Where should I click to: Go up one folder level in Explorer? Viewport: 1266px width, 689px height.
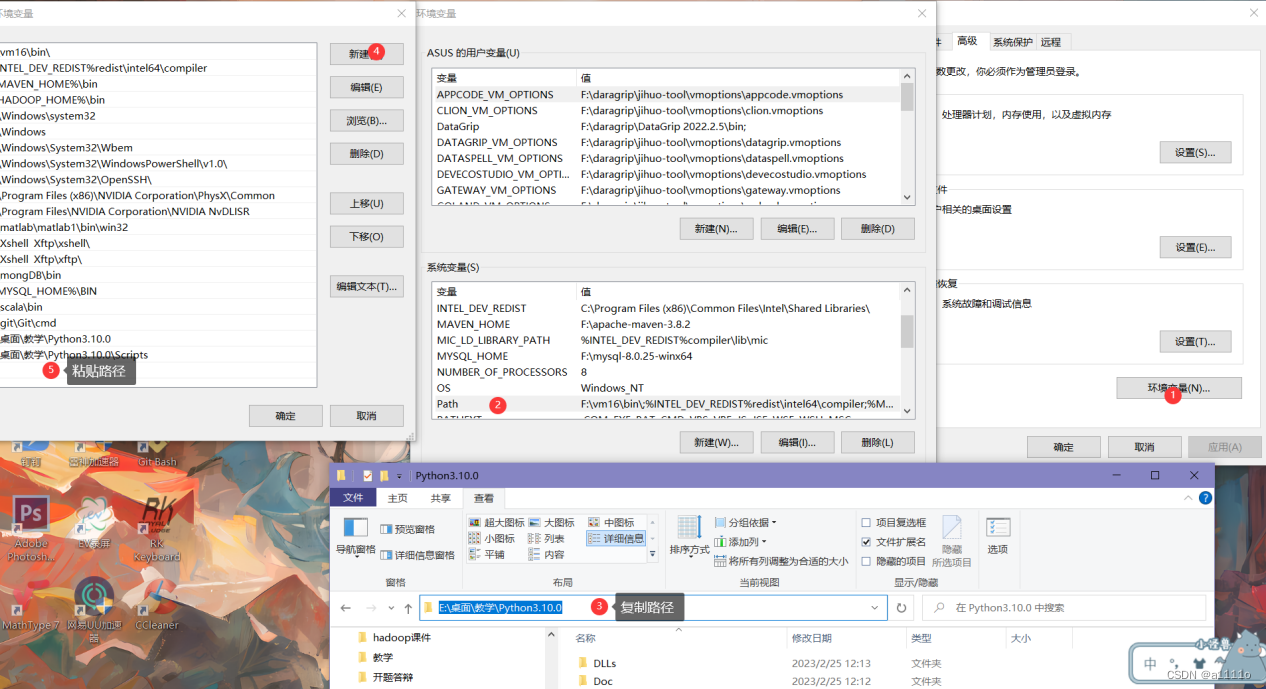pos(408,608)
